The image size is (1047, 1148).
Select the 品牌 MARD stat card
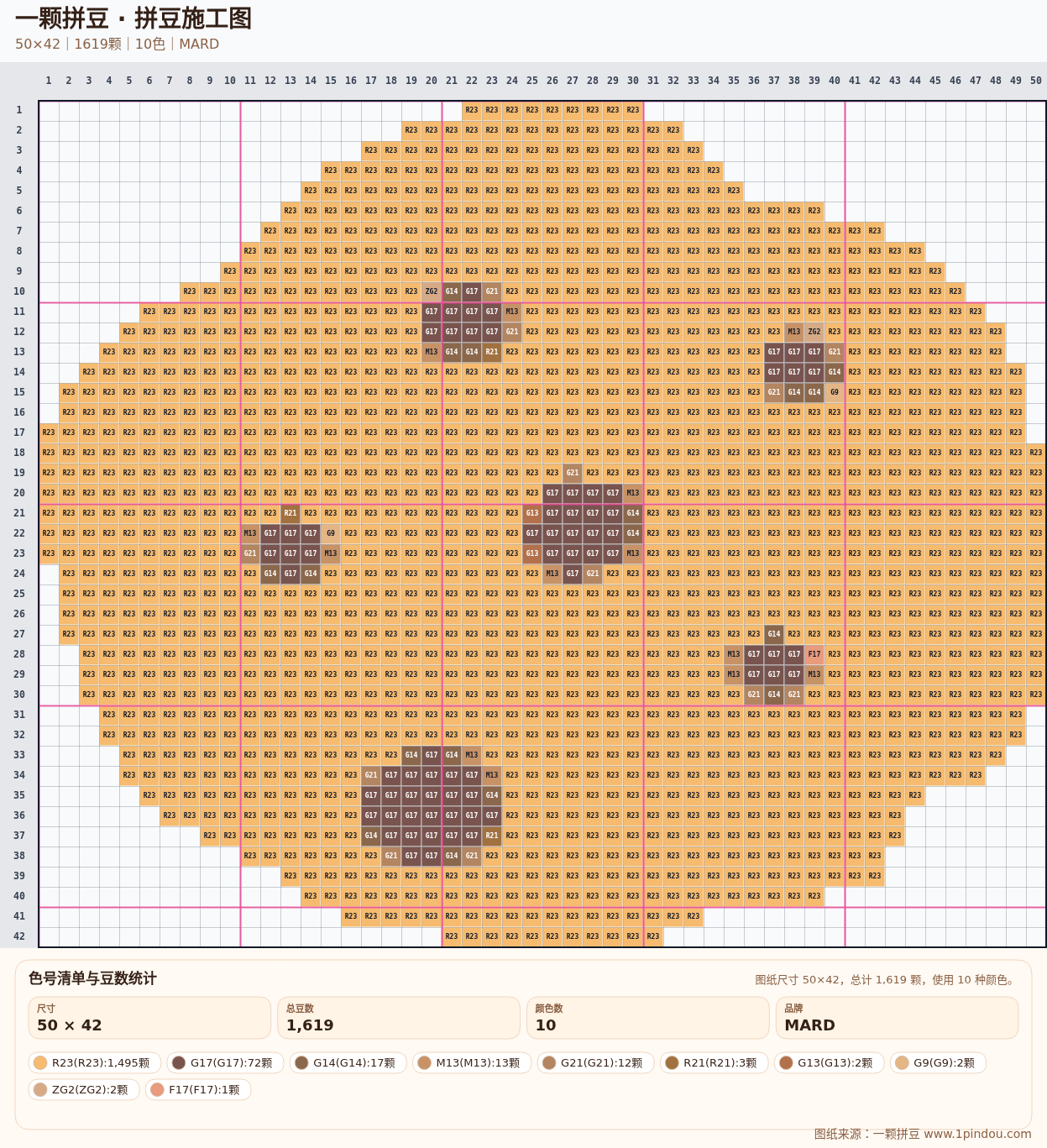[x=898, y=1018]
